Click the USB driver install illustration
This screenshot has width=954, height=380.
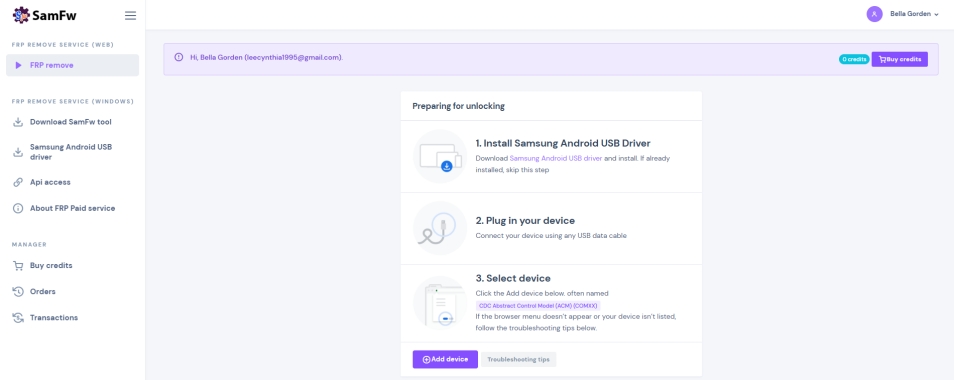pyautogui.click(x=440, y=156)
